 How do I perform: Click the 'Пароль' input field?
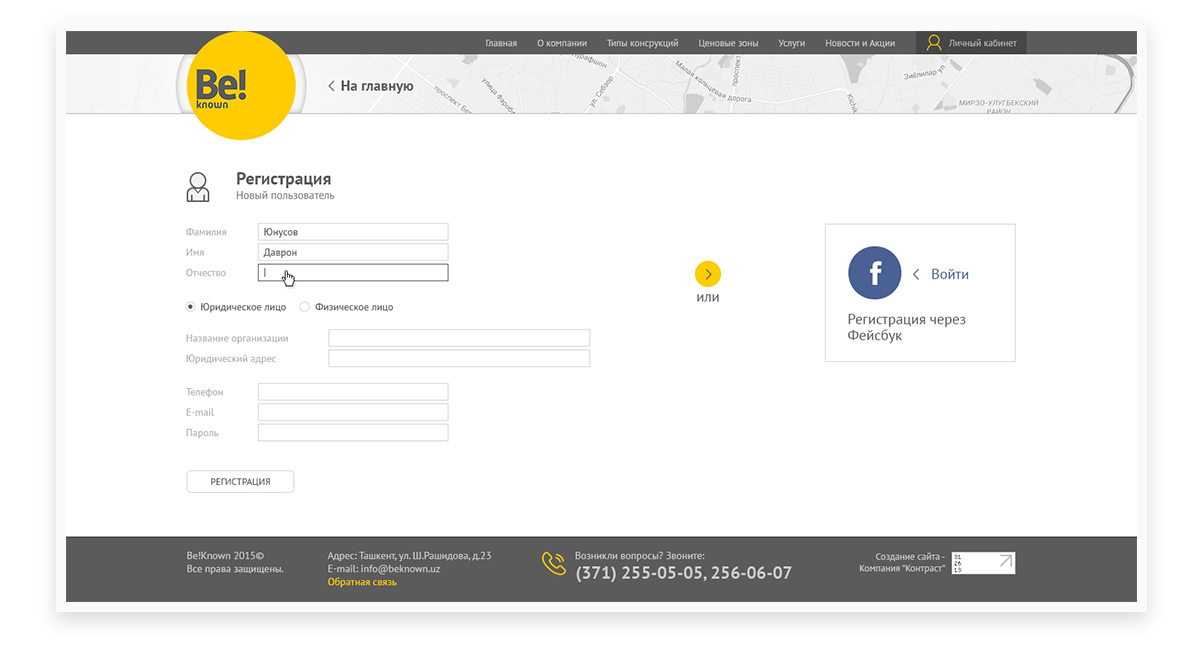(353, 433)
